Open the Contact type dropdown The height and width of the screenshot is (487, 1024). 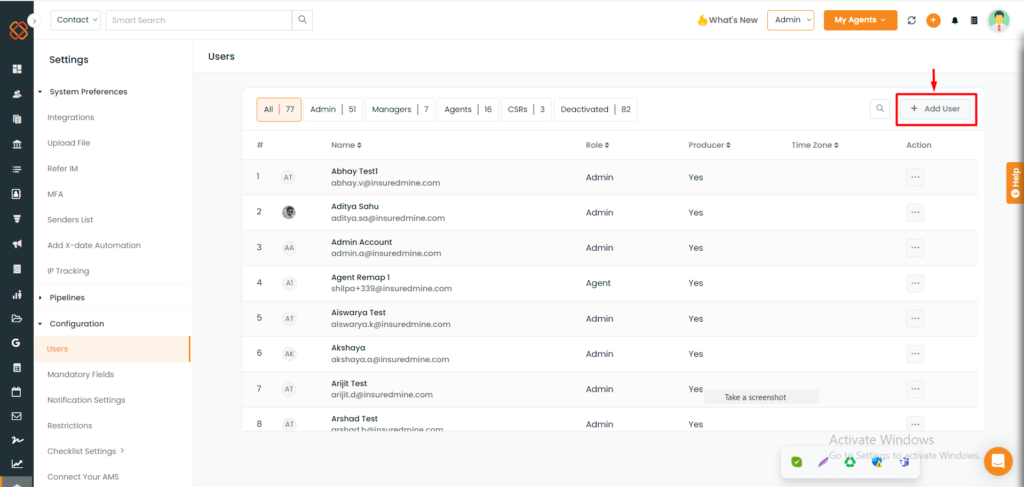[x=76, y=20]
